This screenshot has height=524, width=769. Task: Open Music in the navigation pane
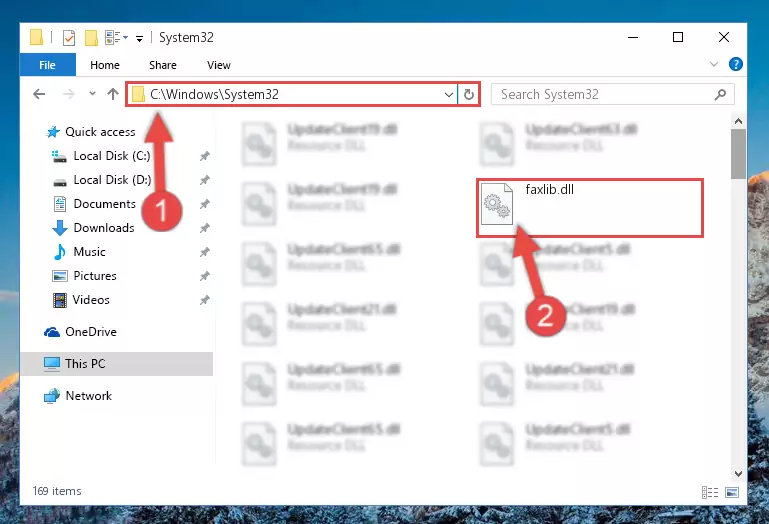[x=89, y=252]
